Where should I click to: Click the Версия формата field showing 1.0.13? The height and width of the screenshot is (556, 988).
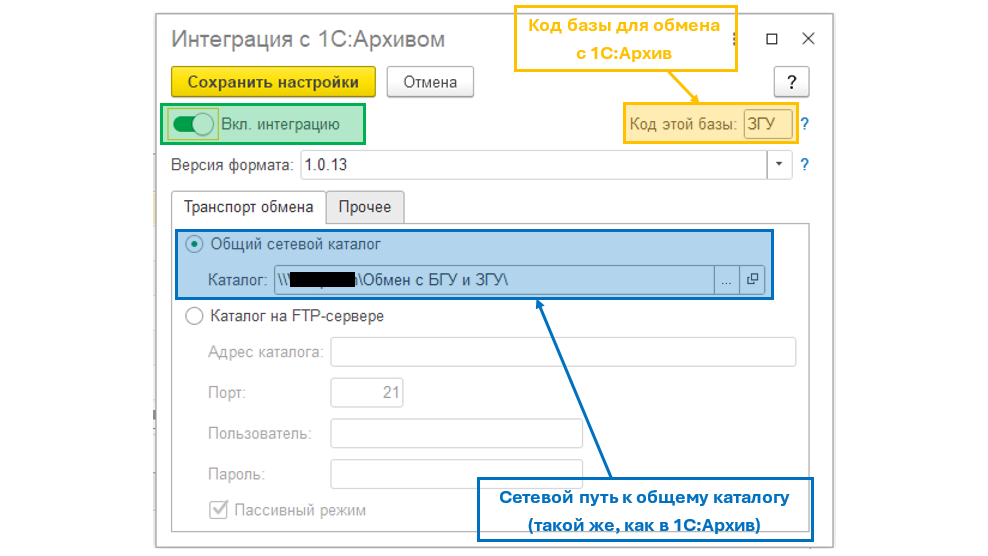pos(534,165)
